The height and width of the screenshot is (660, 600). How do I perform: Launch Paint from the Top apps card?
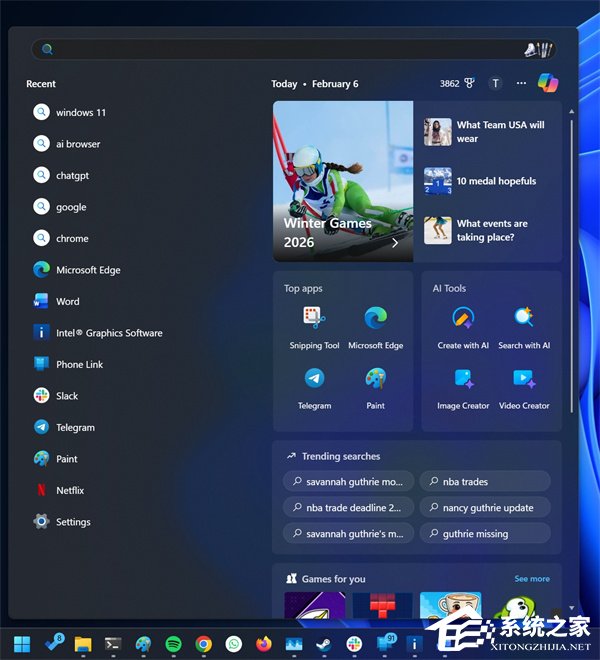pyautogui.click(x=376, y=389)
